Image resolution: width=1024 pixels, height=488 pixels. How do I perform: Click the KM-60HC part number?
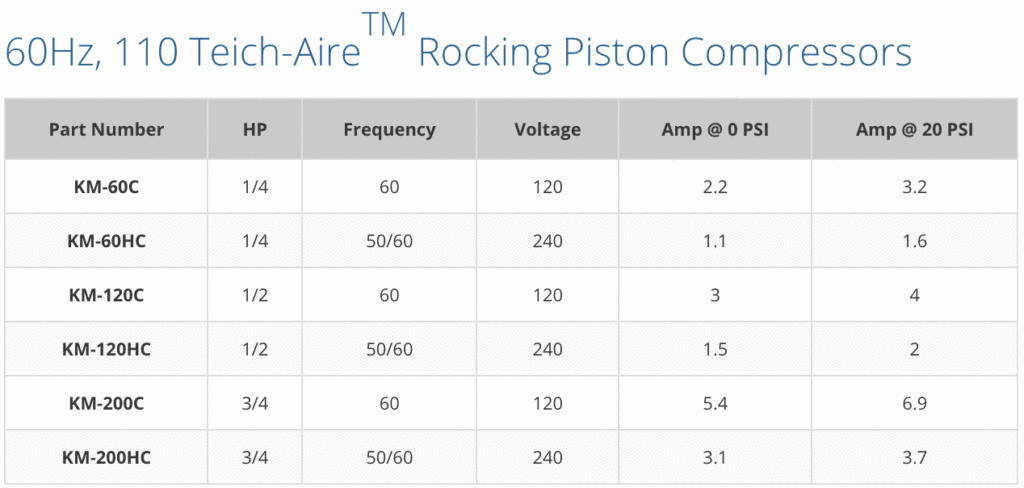[106, 241]
